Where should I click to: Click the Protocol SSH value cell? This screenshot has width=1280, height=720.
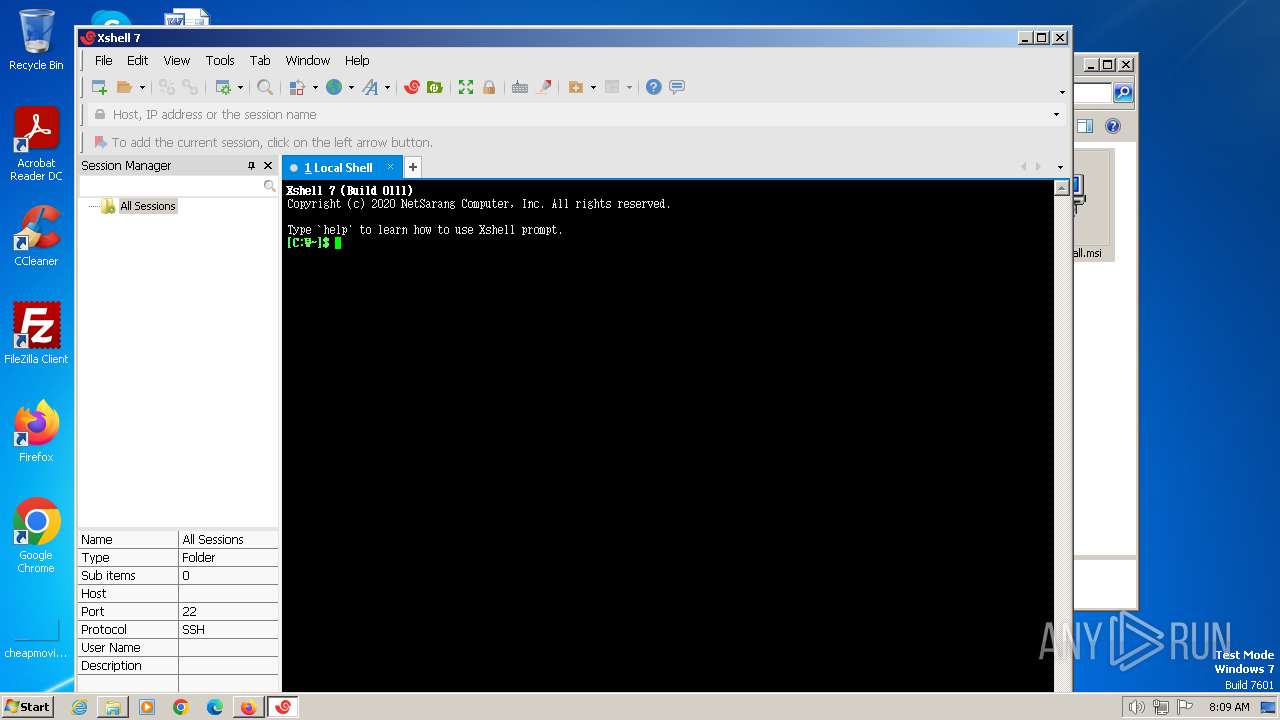coord(228,630)
